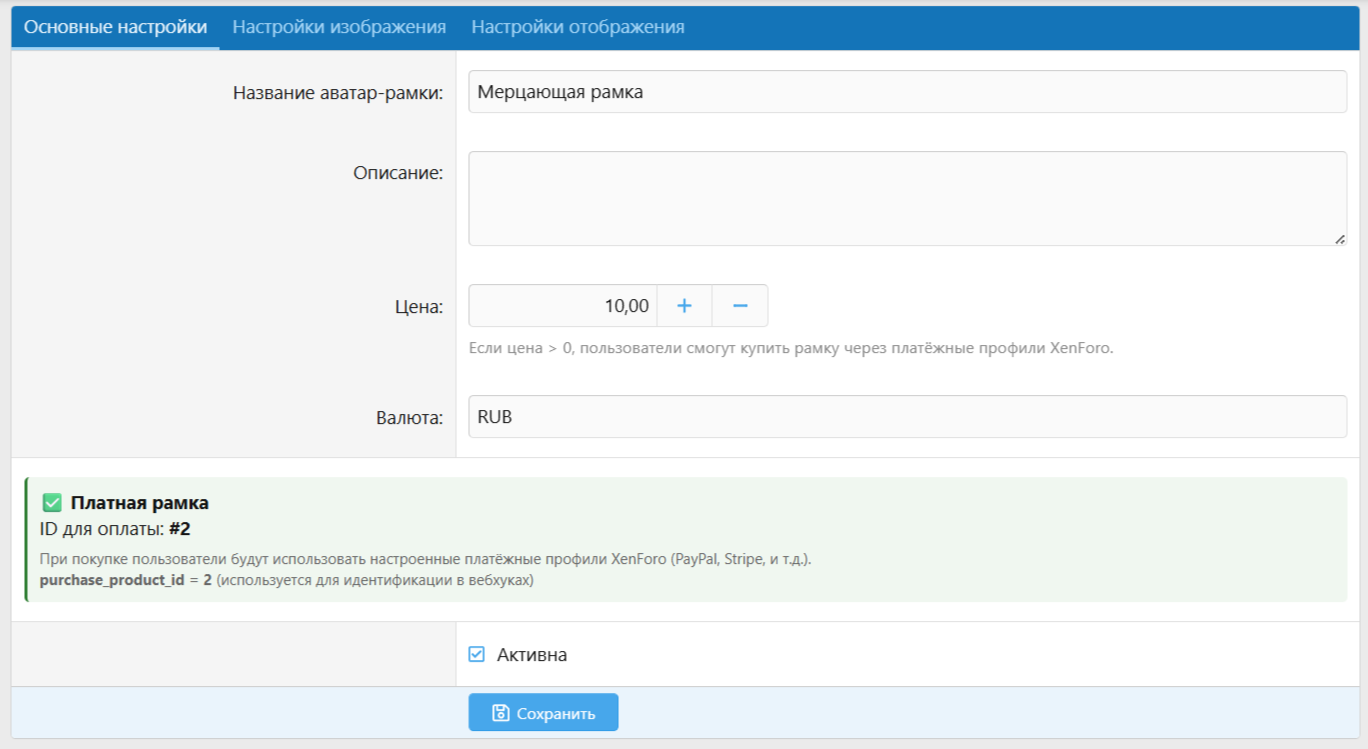Click the hint text below the price field
This screenshot has height=749, width=1368.
pyautogui.click(x=790, y=349)
